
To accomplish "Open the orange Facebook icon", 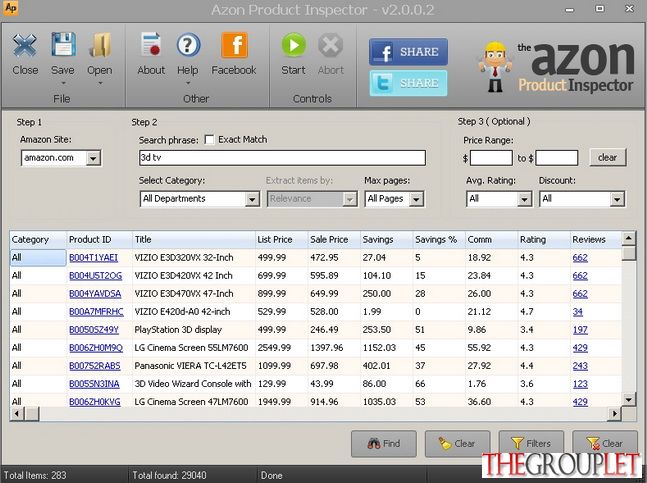I will 234,45.
